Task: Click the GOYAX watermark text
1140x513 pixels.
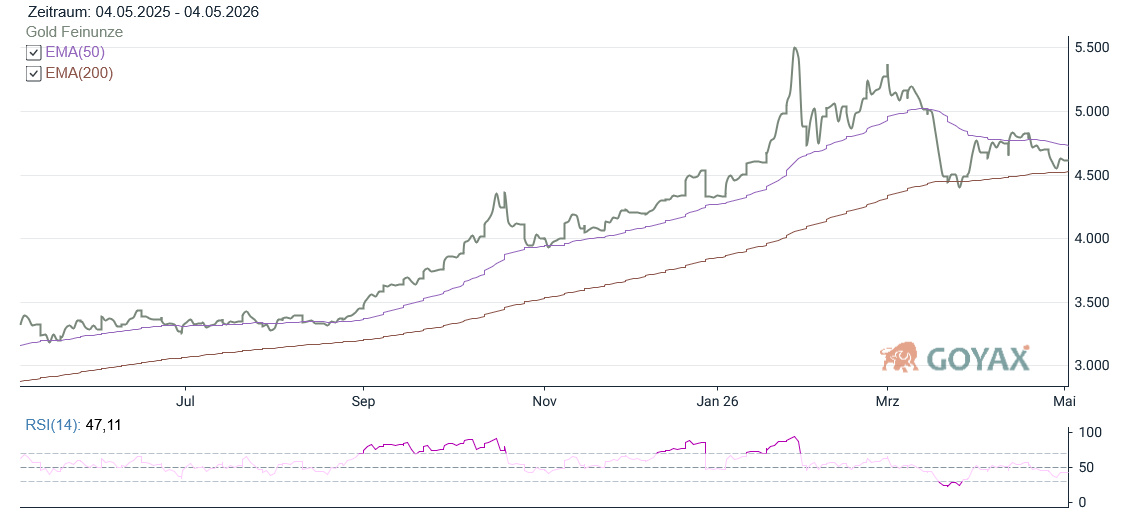Action: pos(979,358)
